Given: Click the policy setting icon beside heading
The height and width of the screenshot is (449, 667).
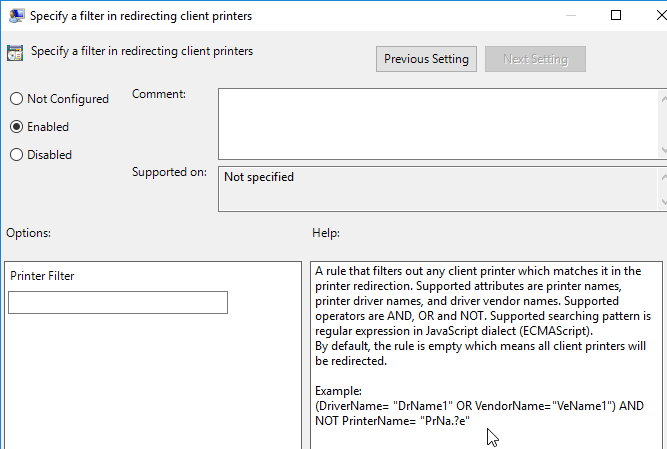Looking at the screenshot, I should [15, 53].
